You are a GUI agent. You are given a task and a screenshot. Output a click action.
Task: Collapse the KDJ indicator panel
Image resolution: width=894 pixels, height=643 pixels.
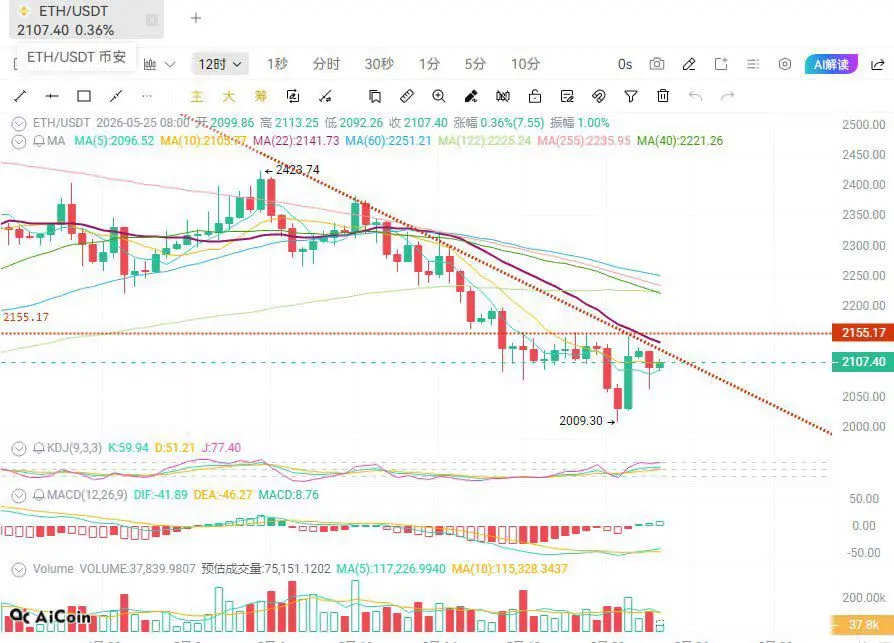point(19,448)
